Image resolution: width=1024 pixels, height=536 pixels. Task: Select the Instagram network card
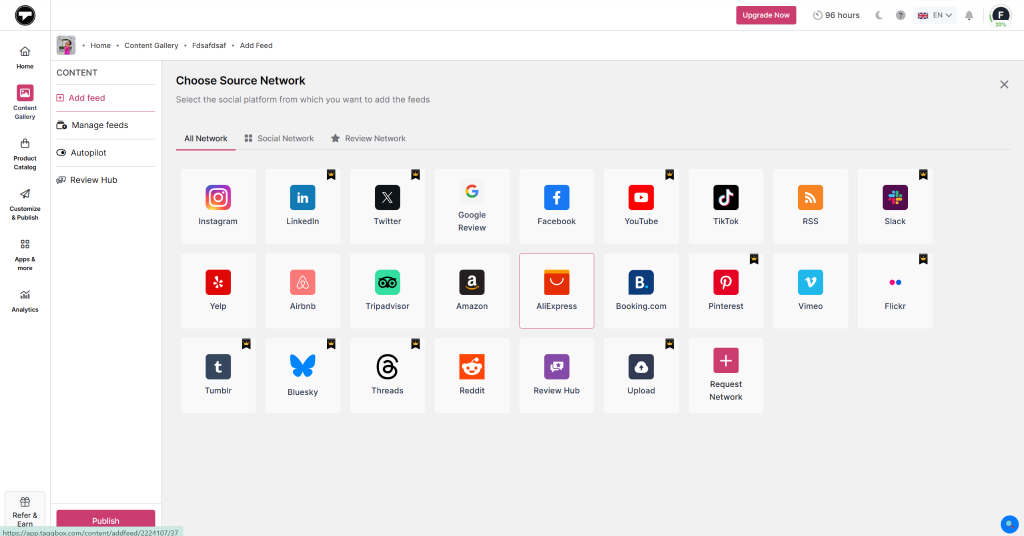[218, 206]
